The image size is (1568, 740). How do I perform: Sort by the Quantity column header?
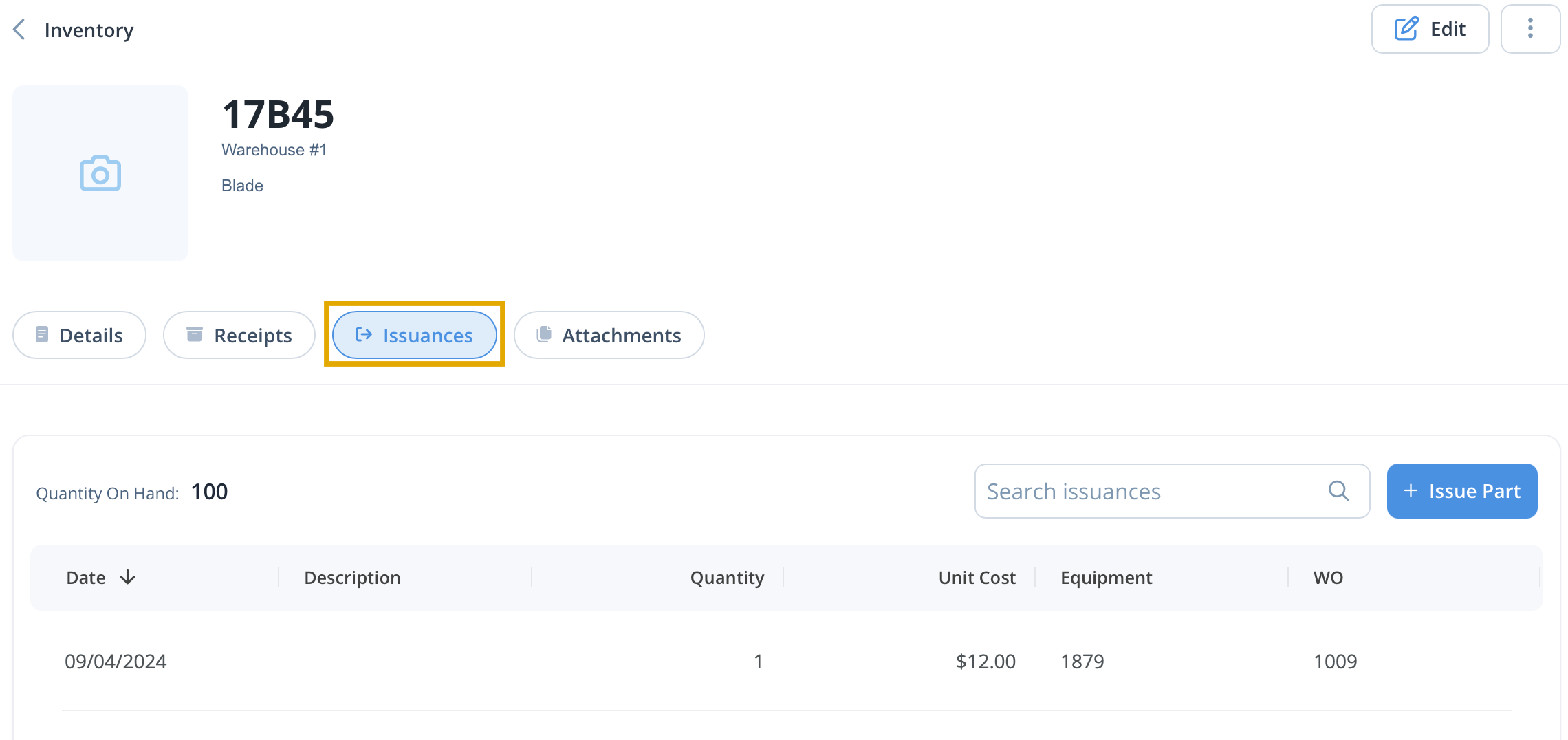(x=727, y=578)
